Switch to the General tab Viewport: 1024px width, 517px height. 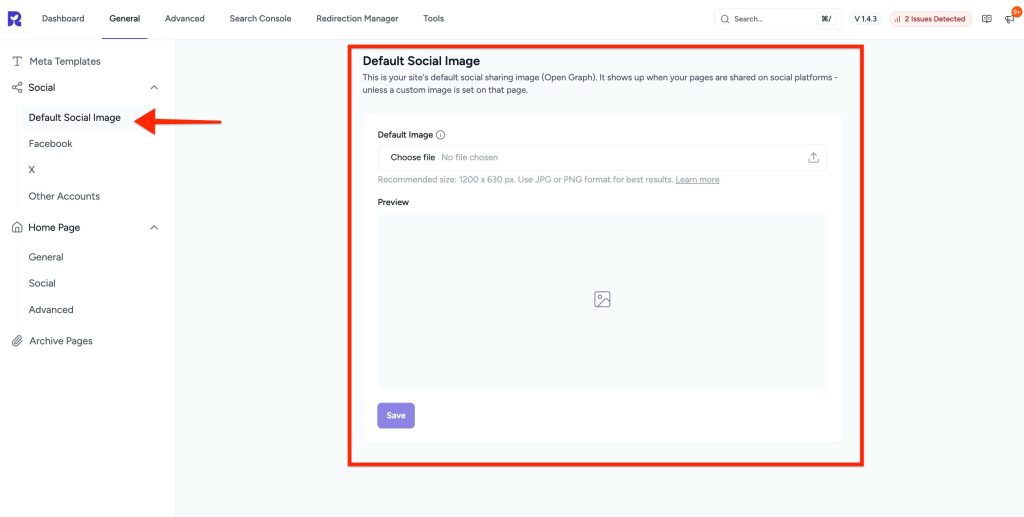125,19
